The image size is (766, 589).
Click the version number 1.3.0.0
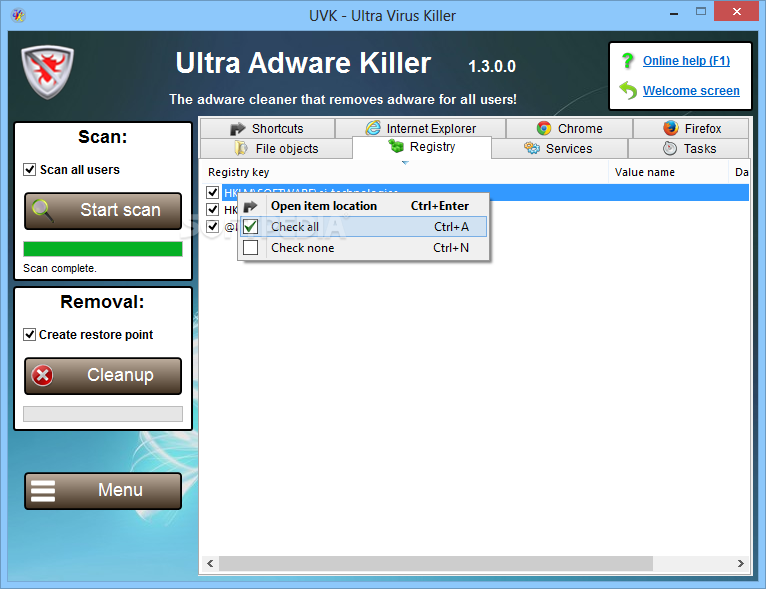(492, 66)
